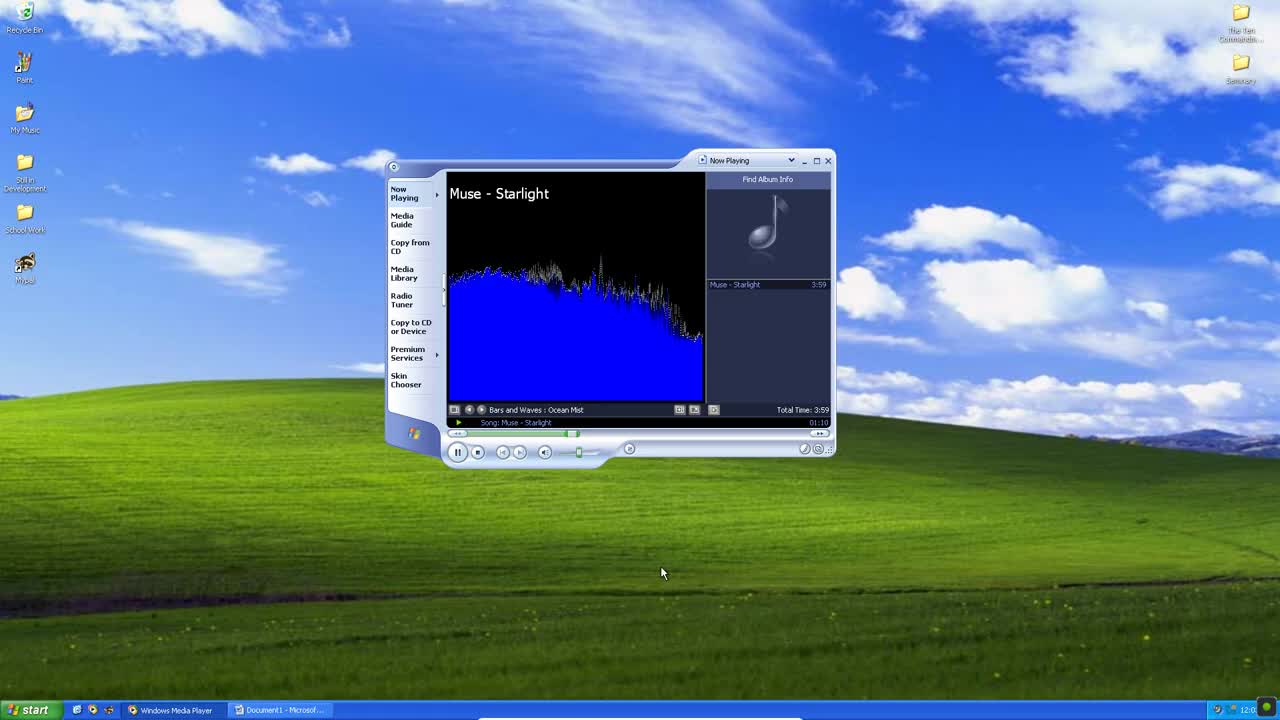Stop playback with the Stop button

pyautogui.click(x=478, y=452)
